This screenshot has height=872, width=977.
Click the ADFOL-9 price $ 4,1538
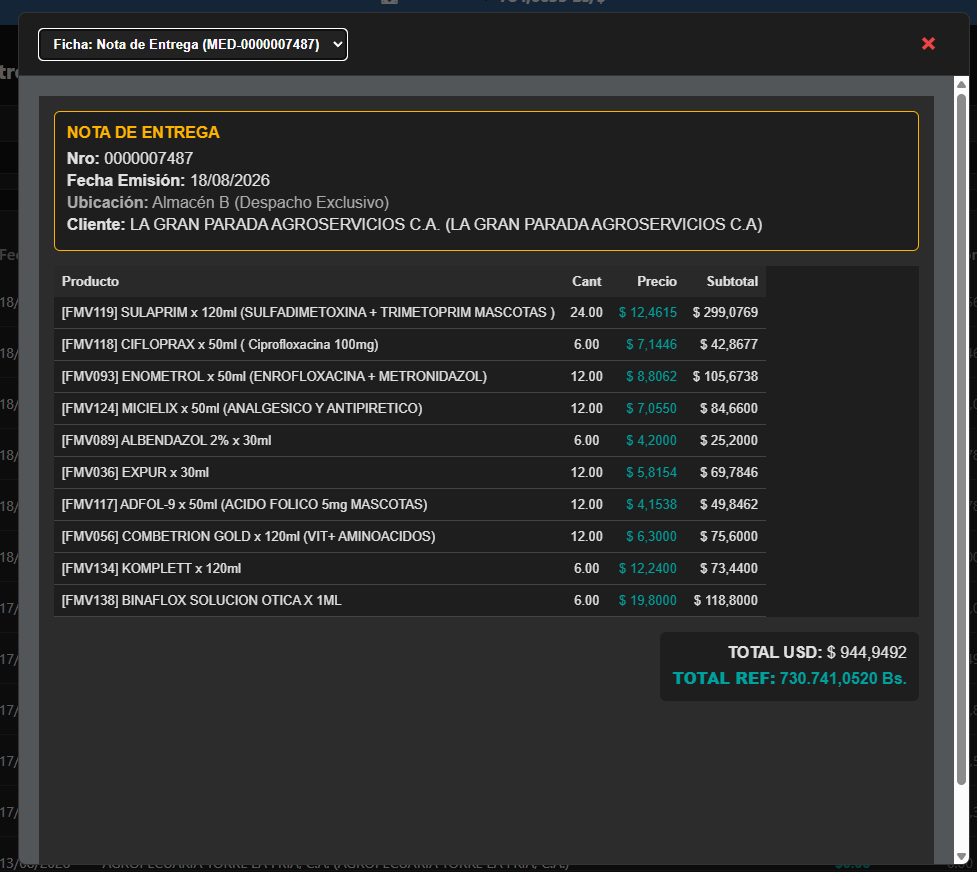[651, 504]
